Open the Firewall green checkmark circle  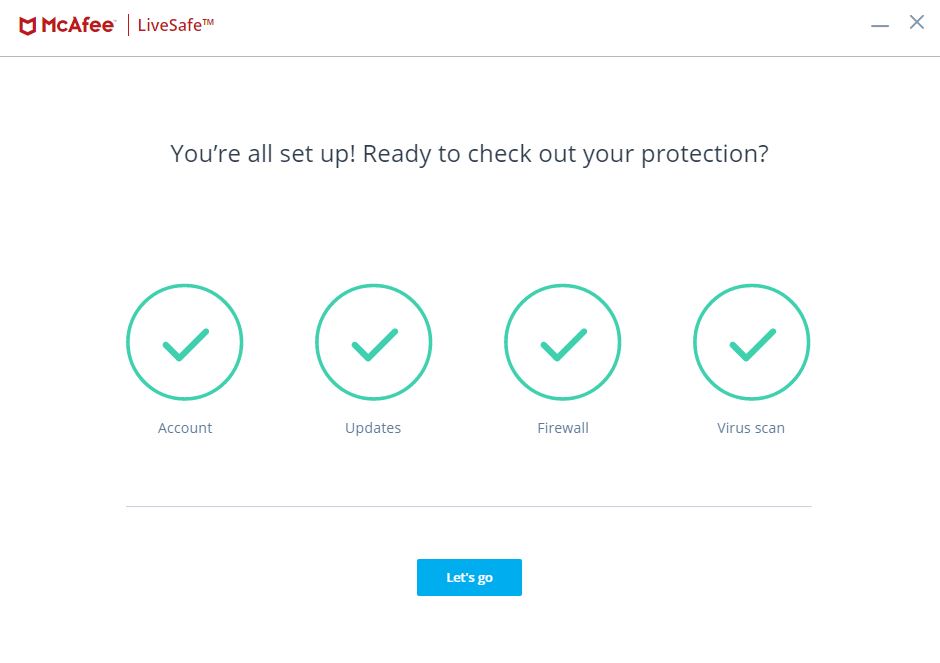(x=562, y=342)
